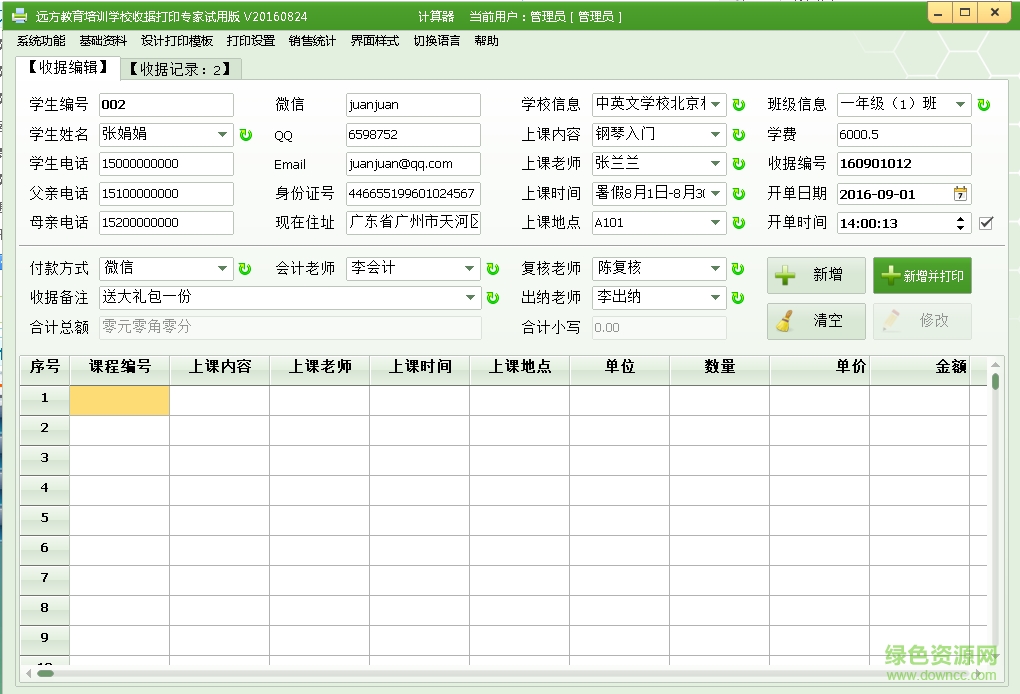Viewport: 1020px width, 694px height.
Task: Click the 新增并打印 button
Action: pyautogui.click(x=921, y=275)
